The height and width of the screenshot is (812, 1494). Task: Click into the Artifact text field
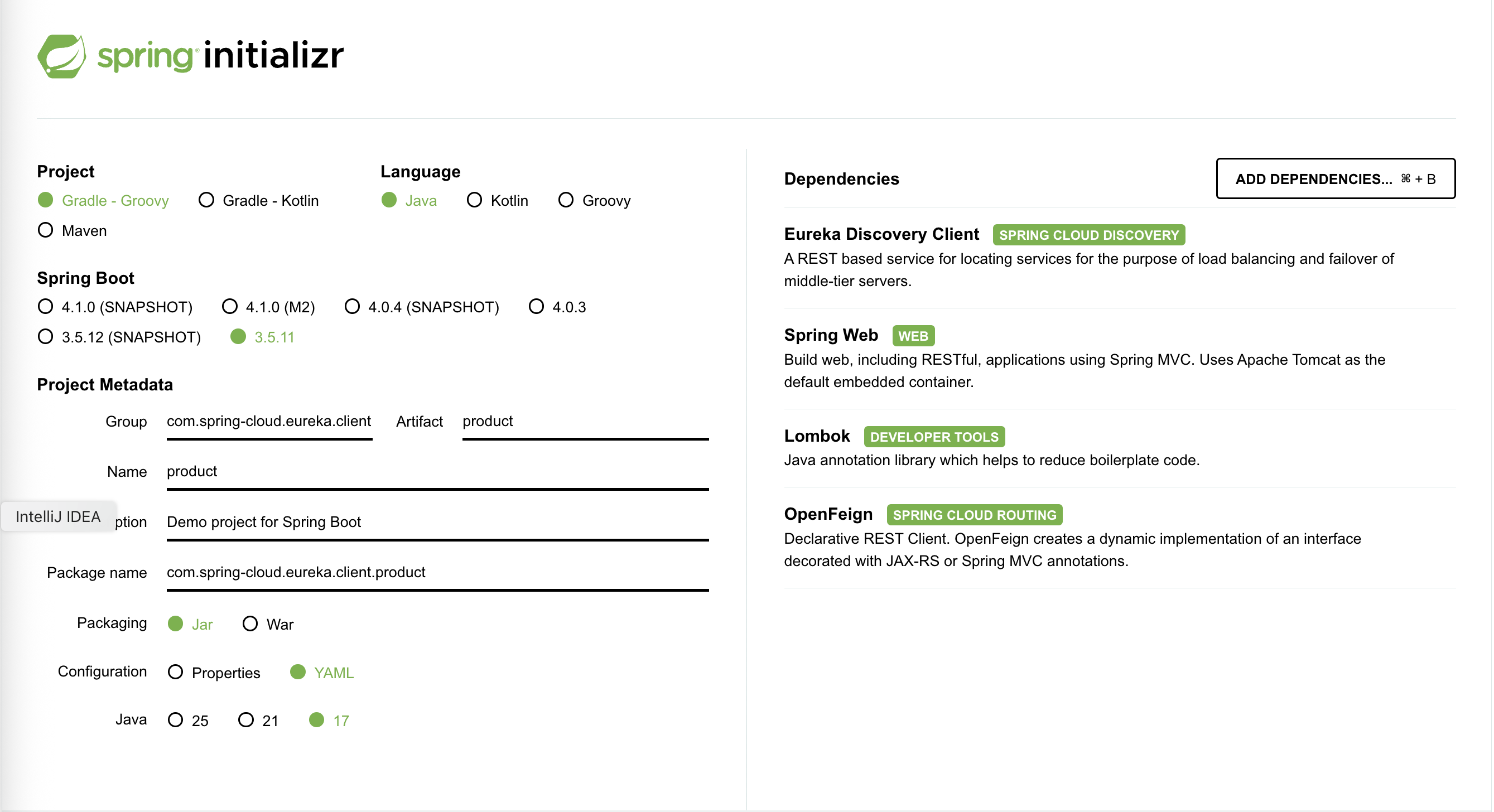click(x=585, y=422)
